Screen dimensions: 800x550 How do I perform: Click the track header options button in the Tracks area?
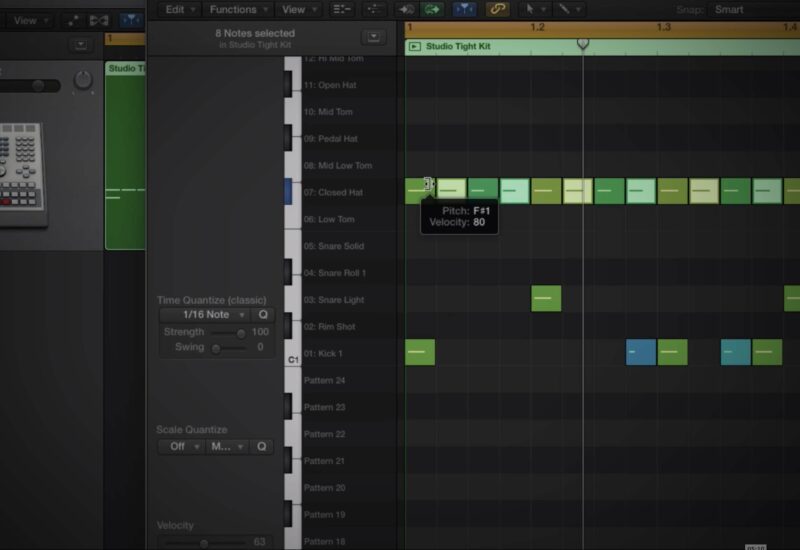click(x=81, y=45)
